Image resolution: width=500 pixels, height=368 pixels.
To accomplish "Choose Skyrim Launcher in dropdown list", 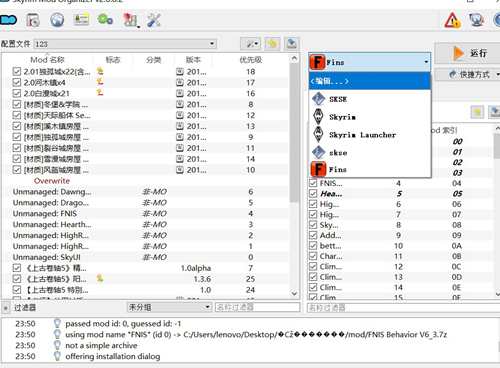I will pos(370,135).
